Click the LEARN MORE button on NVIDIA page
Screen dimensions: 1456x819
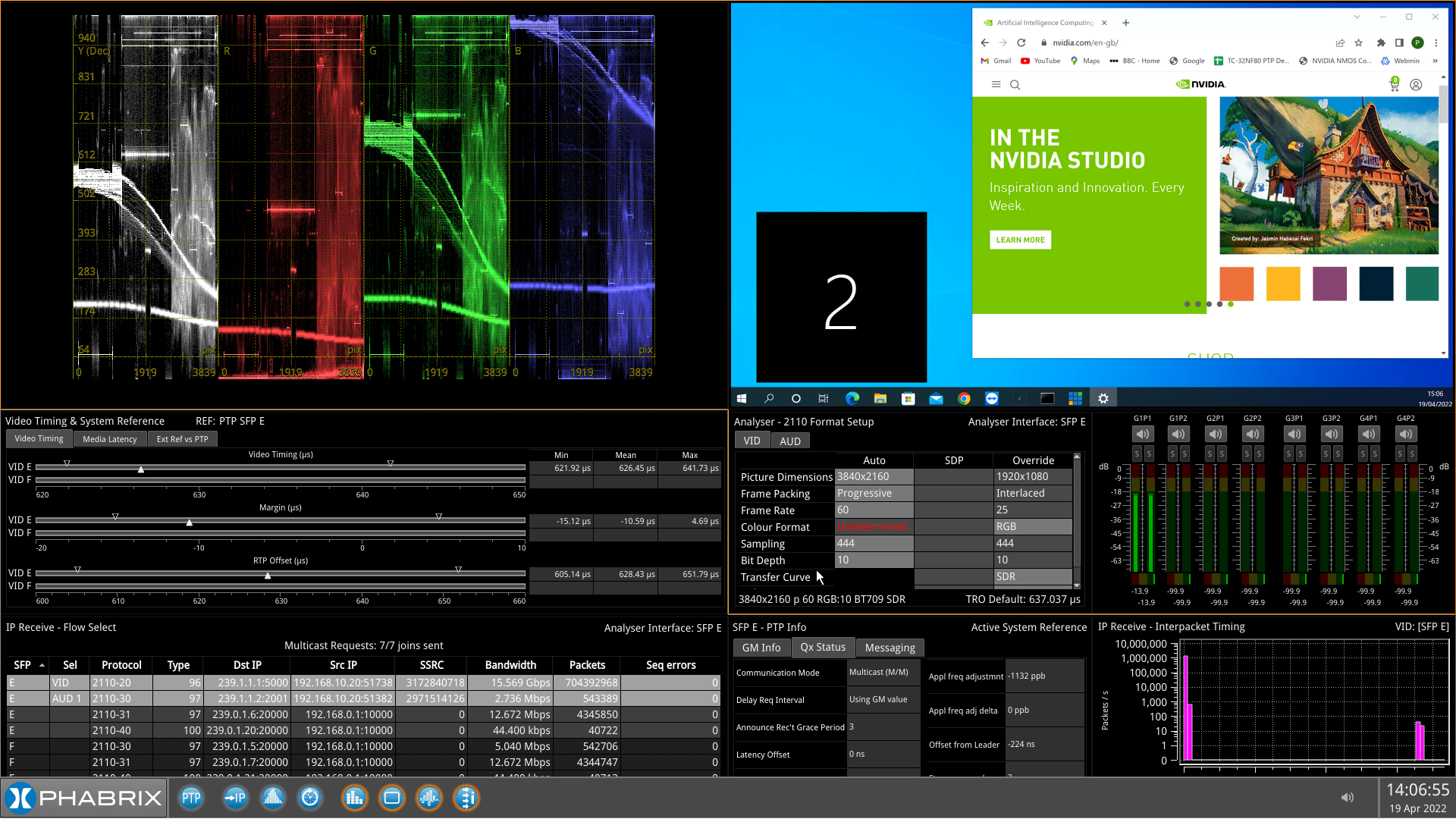[1020, 240]
